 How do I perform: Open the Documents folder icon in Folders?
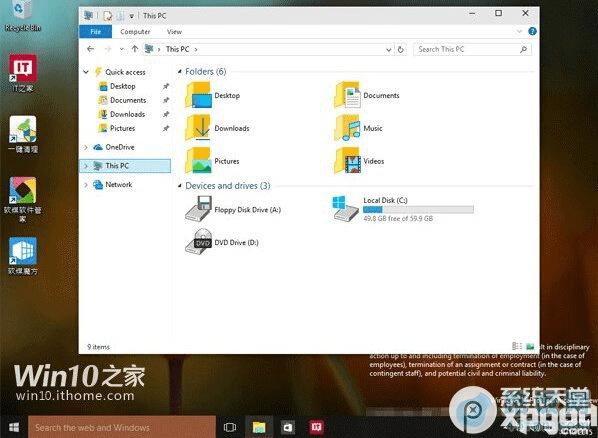(x=347, y=95)
